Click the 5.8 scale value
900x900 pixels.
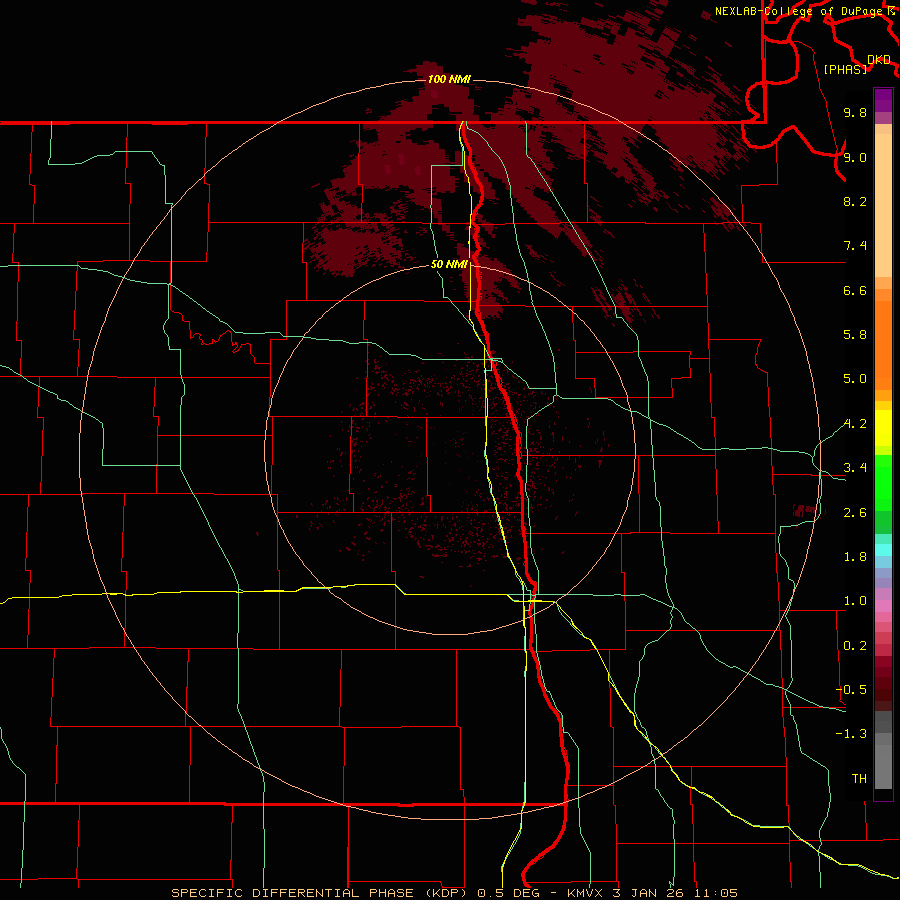855,335
